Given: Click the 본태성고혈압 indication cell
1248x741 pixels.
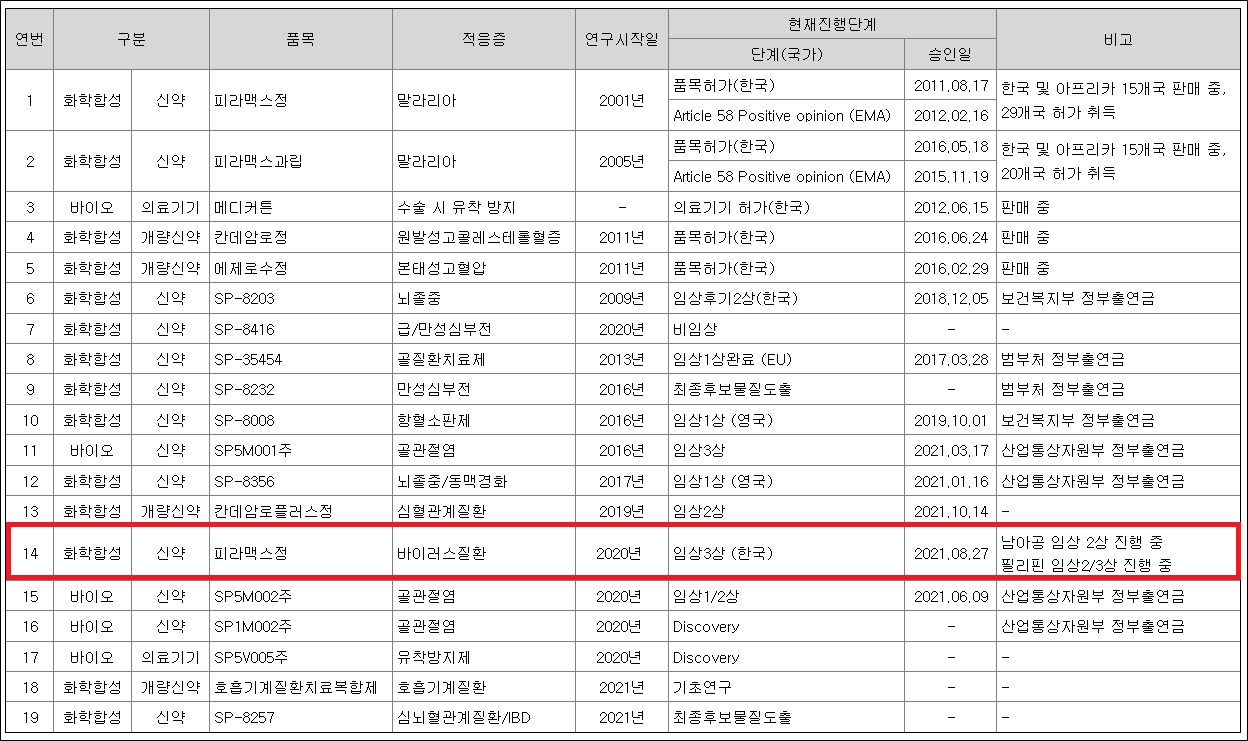Looking at the screenshot, I should [x=483, y=268].
